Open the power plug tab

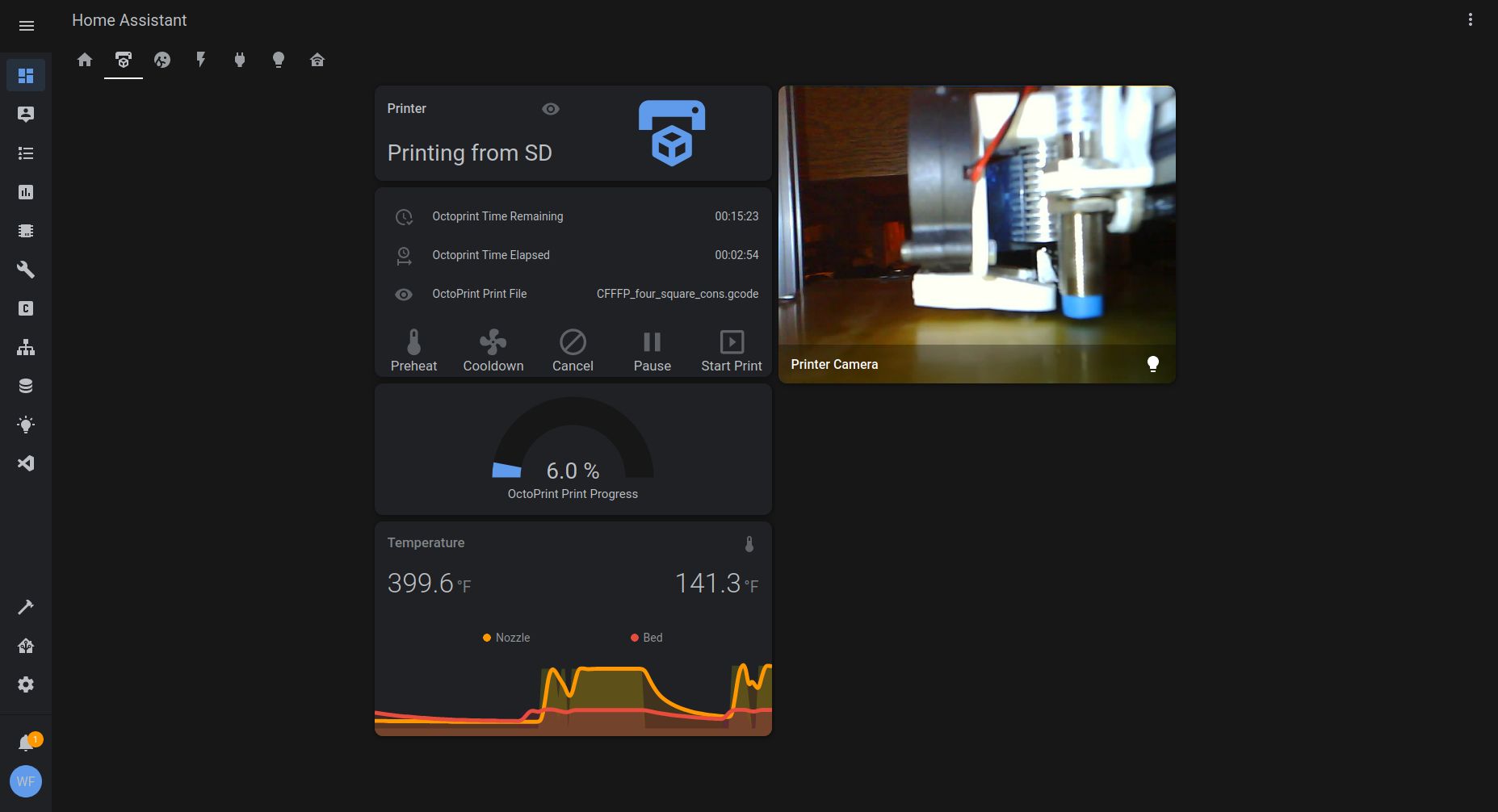pos(240,59)
